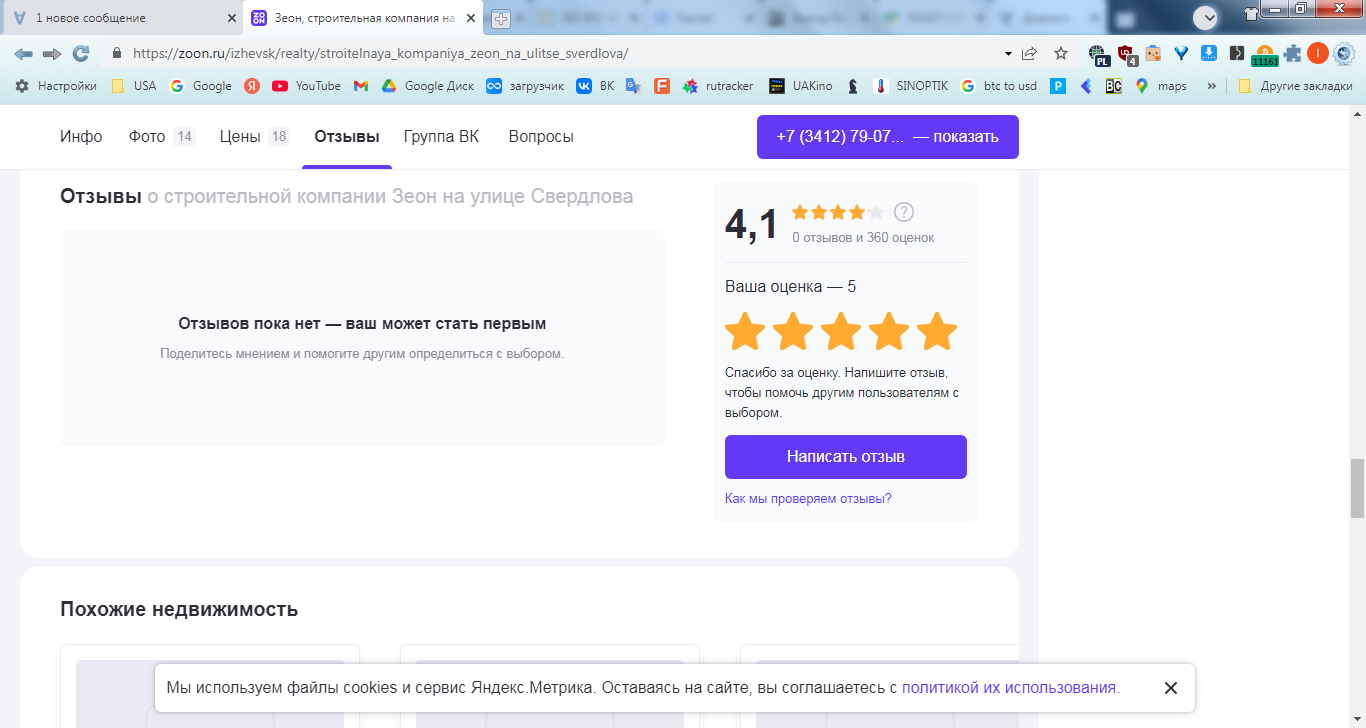Screen dimensions: 1366x728
Task: Show the full phone number
Action: tap(888, 137)
